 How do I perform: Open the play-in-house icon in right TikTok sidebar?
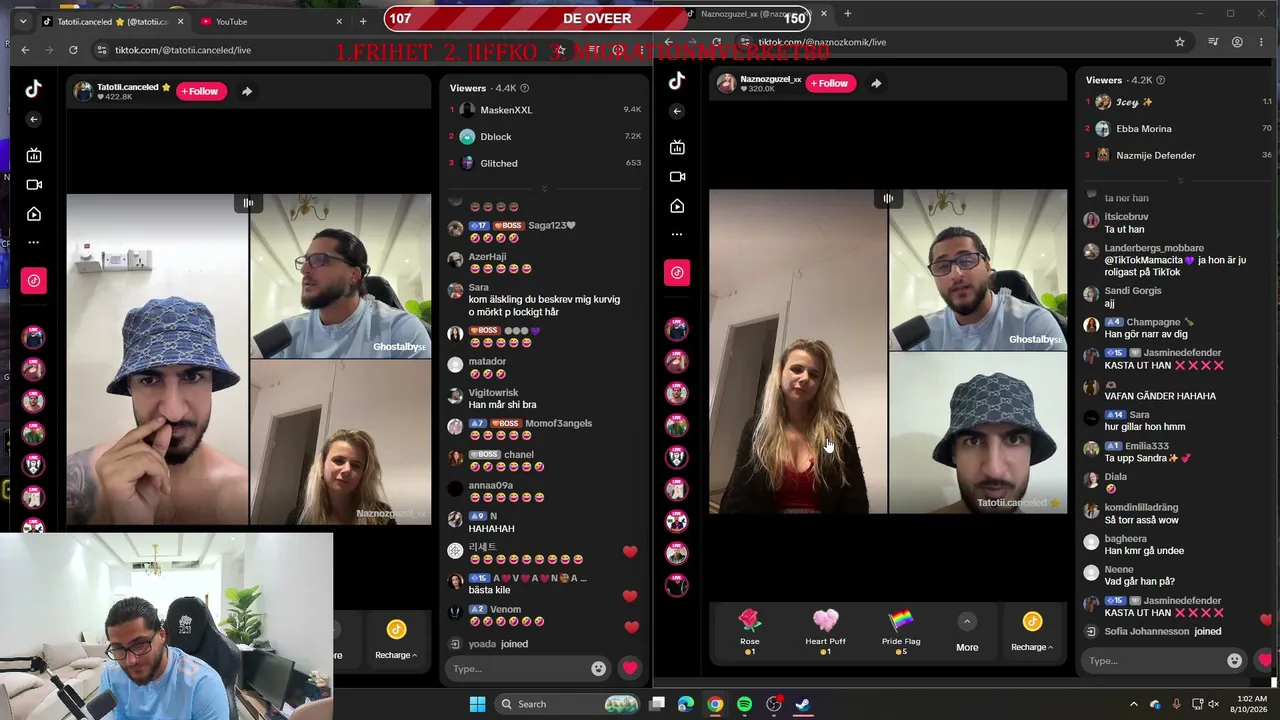[677, 206]
